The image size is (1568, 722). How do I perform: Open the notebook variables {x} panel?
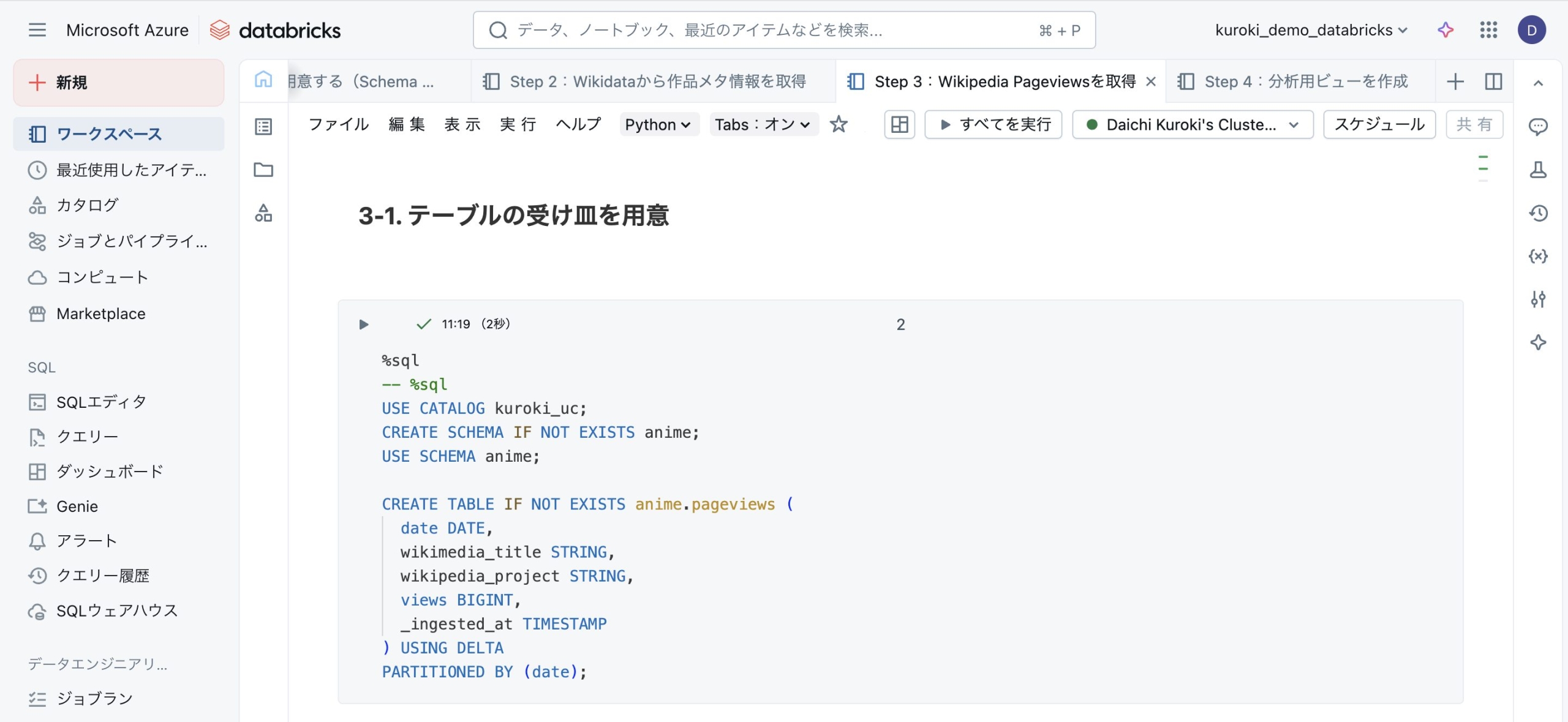1538,256
